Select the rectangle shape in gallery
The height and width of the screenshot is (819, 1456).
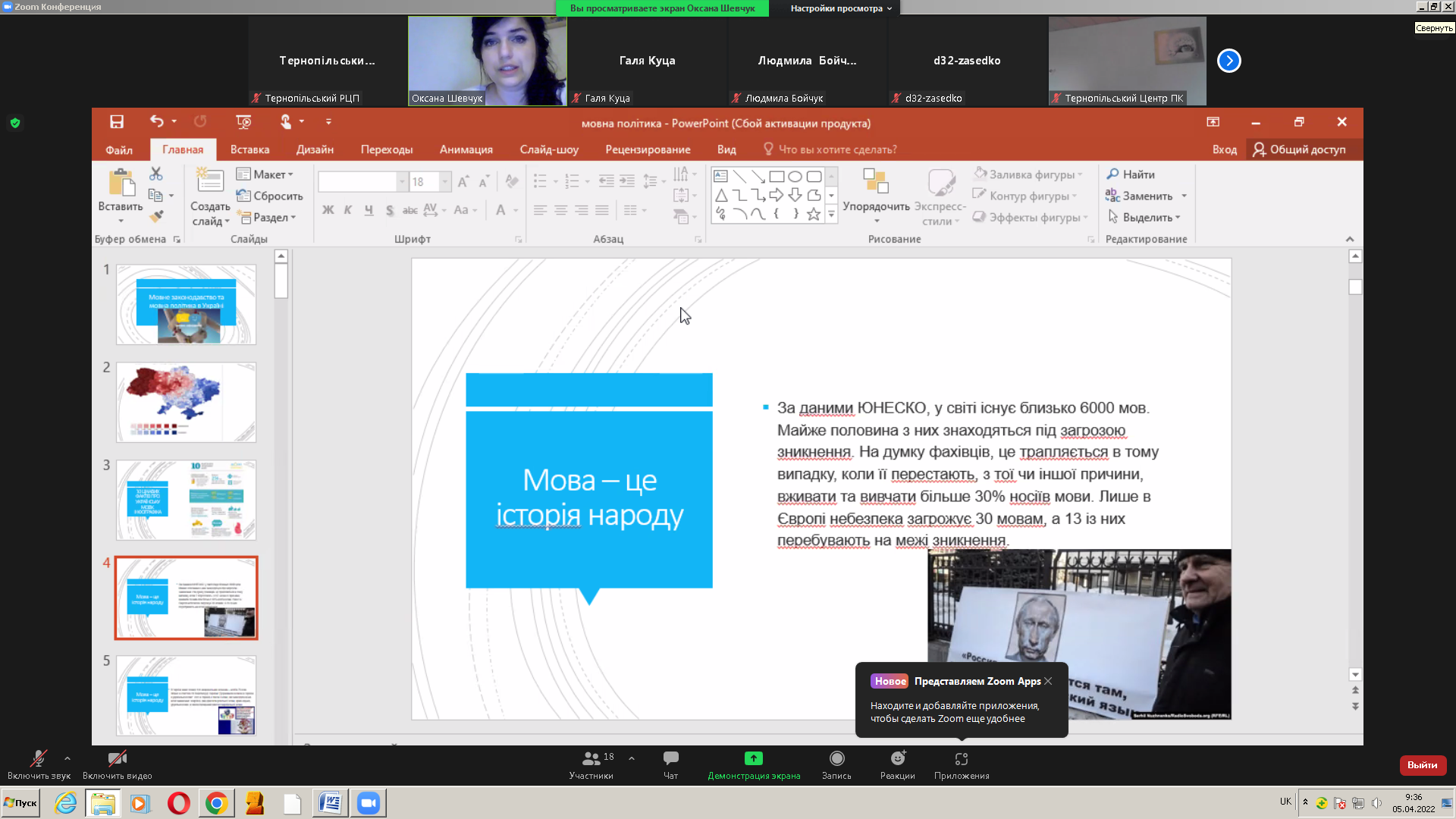click(777, 177)
